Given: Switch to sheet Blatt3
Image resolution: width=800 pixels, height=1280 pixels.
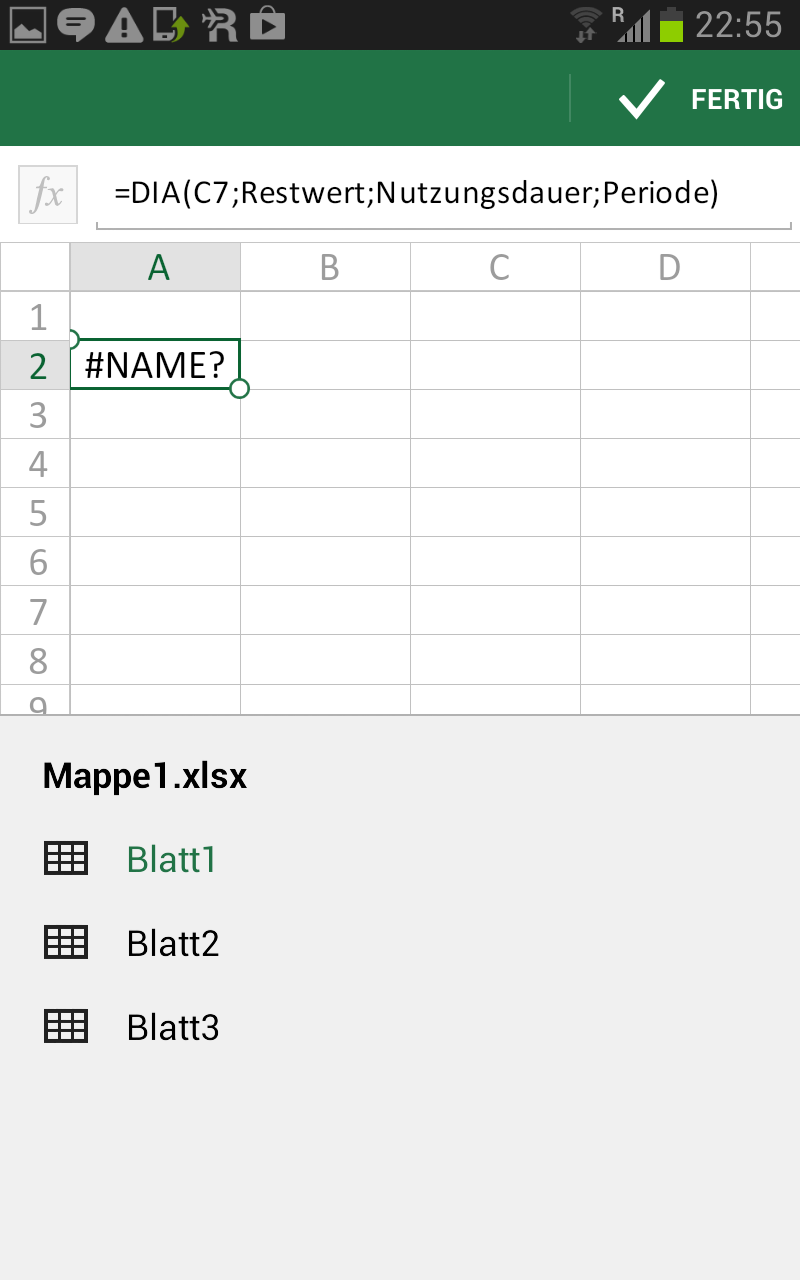Looking at the screenshot, I should point(173,1027).
